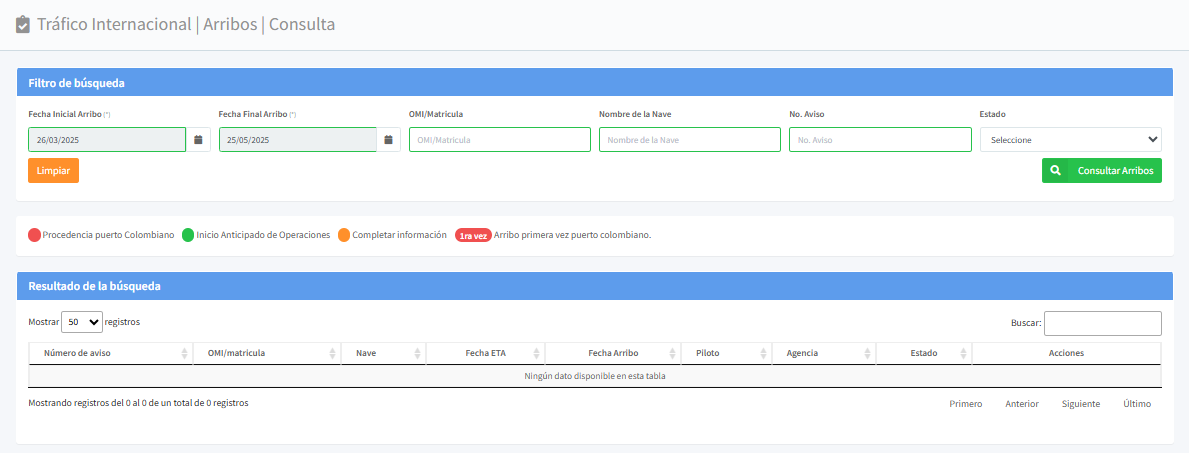
Task: Focus the Buscar search field
Action: click(1102, 323)
